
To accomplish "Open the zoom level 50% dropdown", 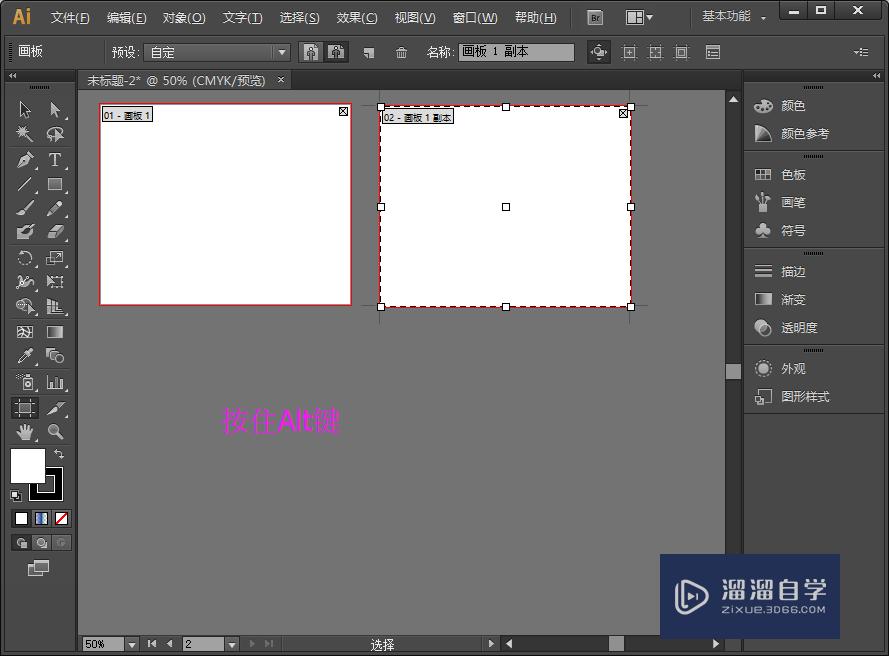I will coord(132,644).
